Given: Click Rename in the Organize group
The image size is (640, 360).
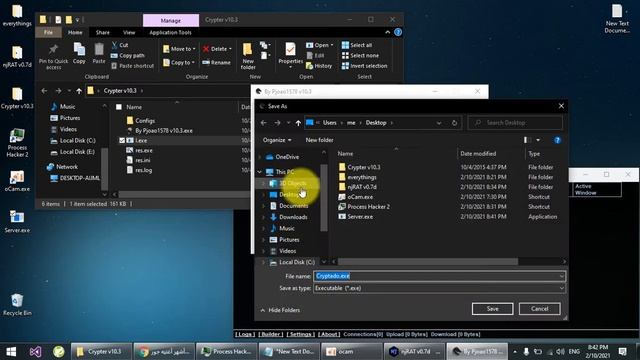Looking at the screenshot, I should [x=217, y=62].
